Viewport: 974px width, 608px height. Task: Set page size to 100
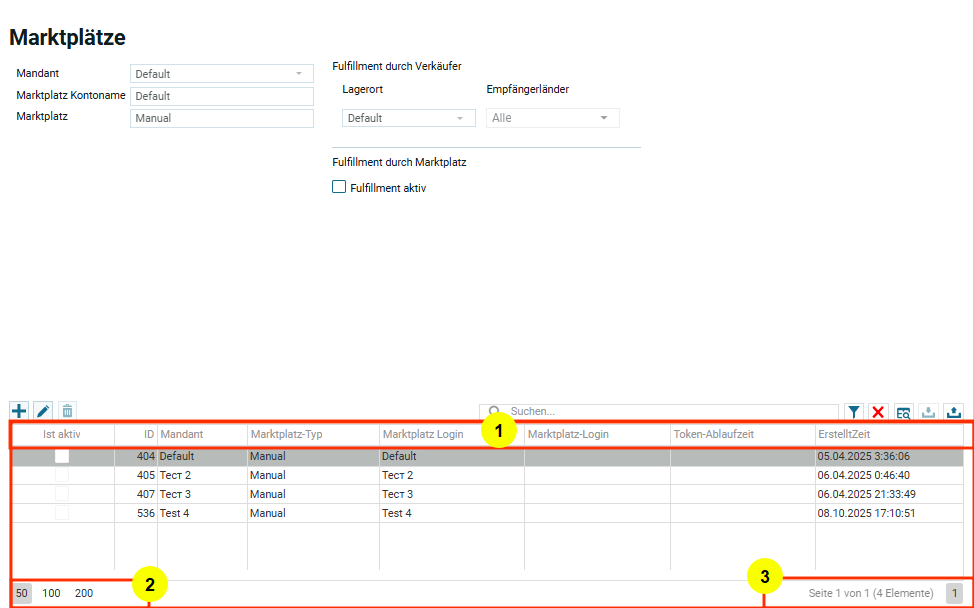click(x=51, y=593)
